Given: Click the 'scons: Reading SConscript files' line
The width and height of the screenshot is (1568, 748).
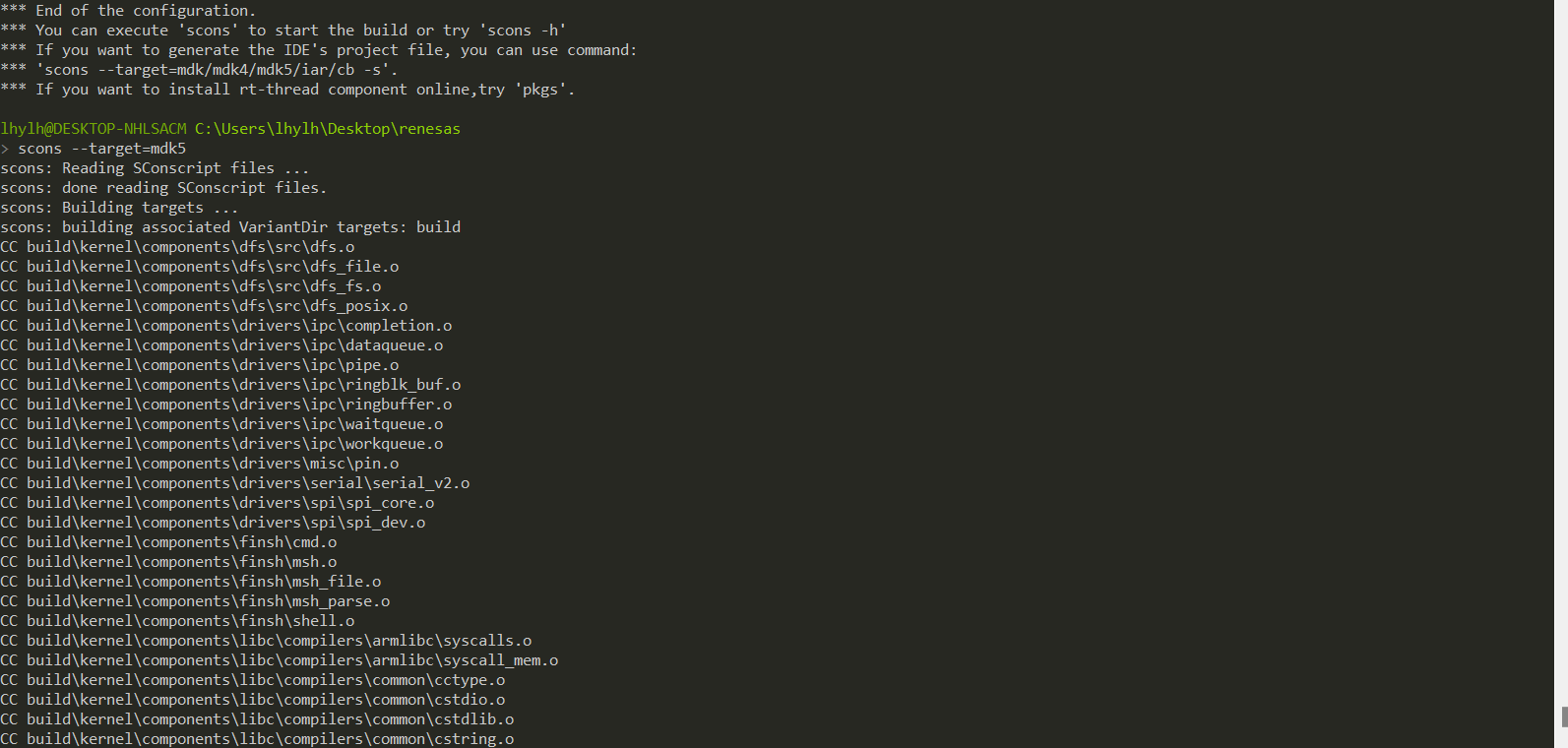Looking at the screenshot, I should click(x=155, y=168).
